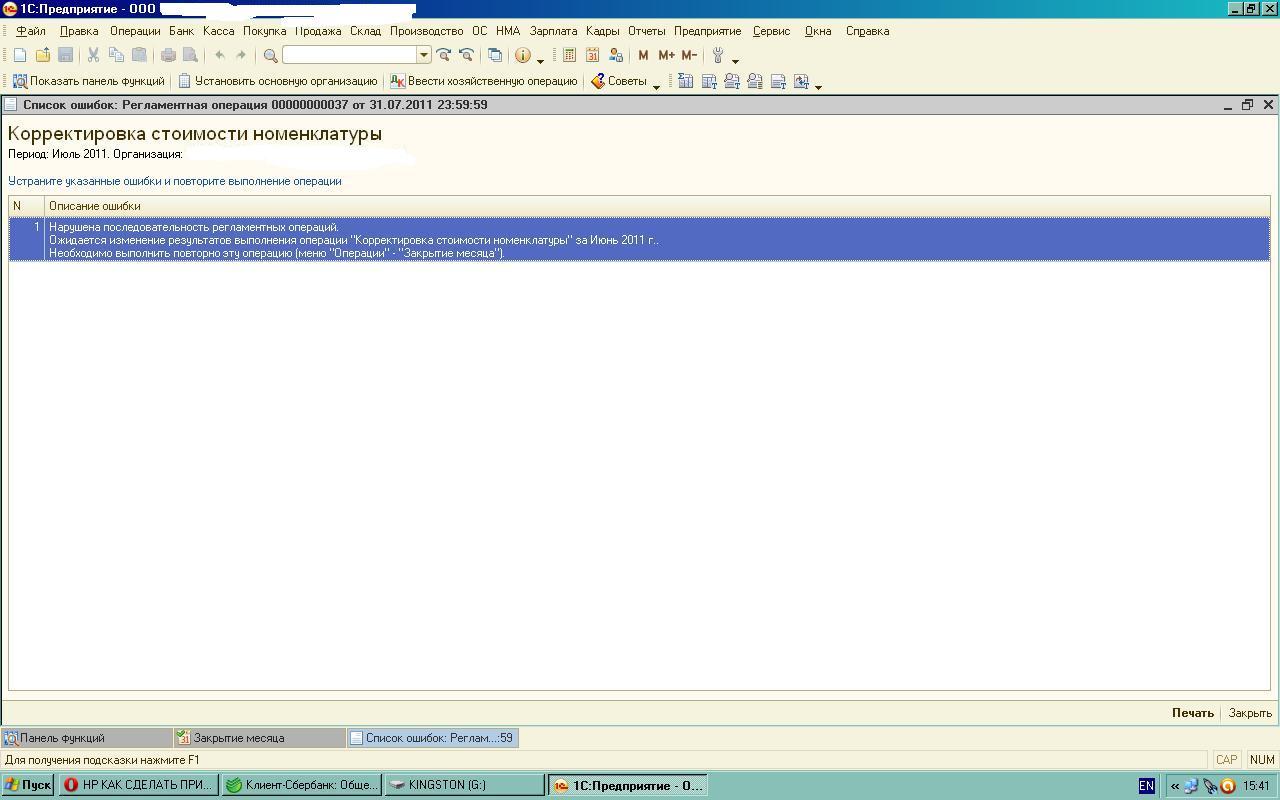Open the search field dropdown arrow
The height and width of the screenshot is (800, 1280).
[424, 55]
